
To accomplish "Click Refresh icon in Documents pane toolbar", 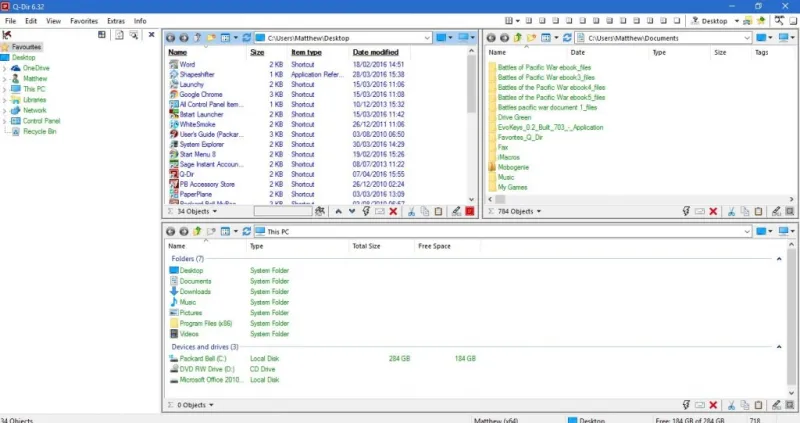I will 566,38.
